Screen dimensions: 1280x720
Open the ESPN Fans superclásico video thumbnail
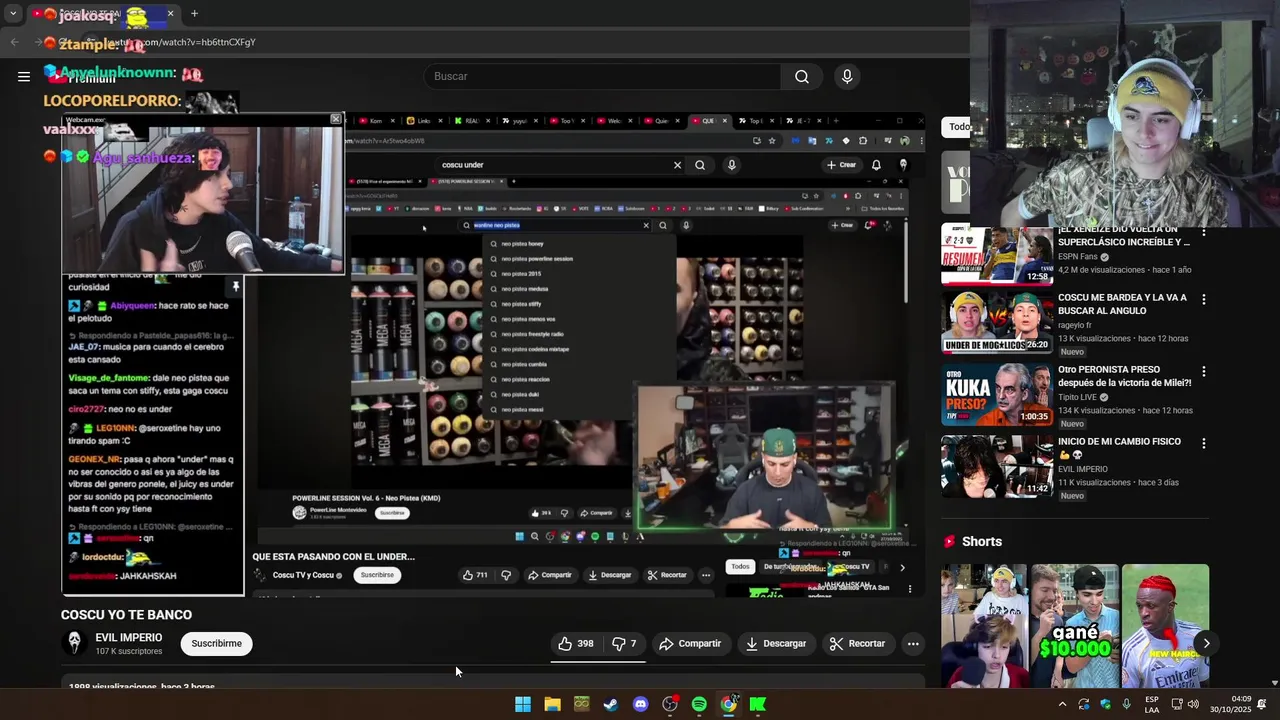click(x=997, y=254)
